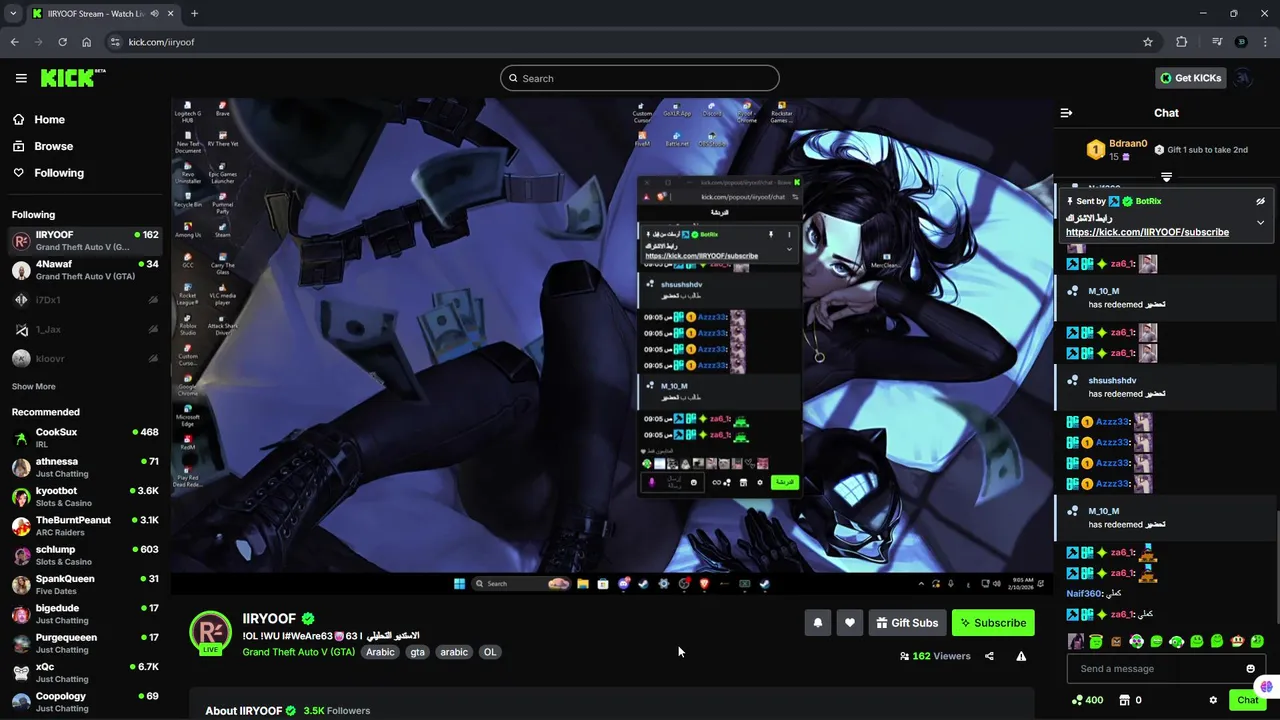Insert angry brown box emote

pyautogui.click(x=1116, y=642)
